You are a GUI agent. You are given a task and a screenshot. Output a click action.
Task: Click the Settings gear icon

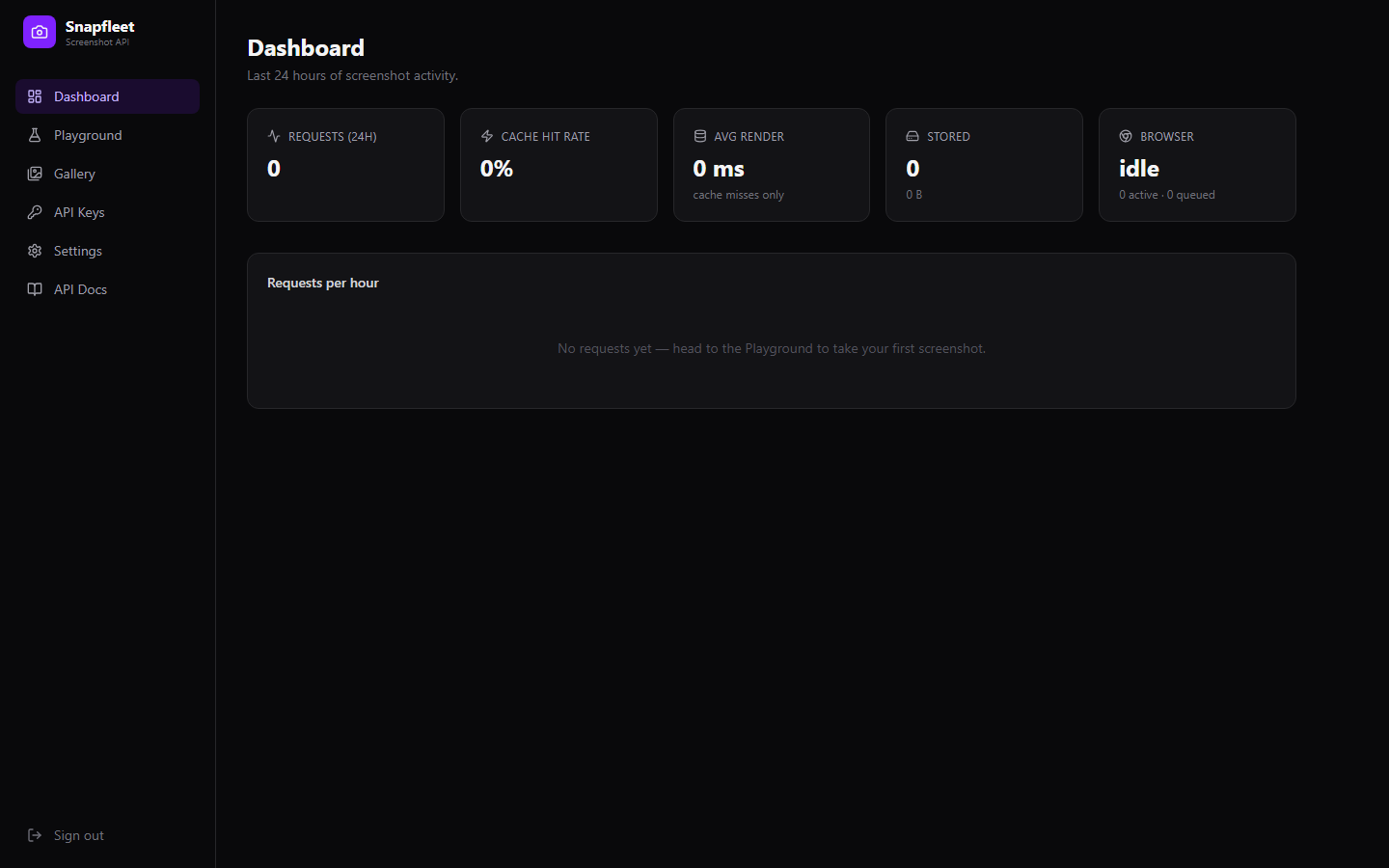pos(35,251)
